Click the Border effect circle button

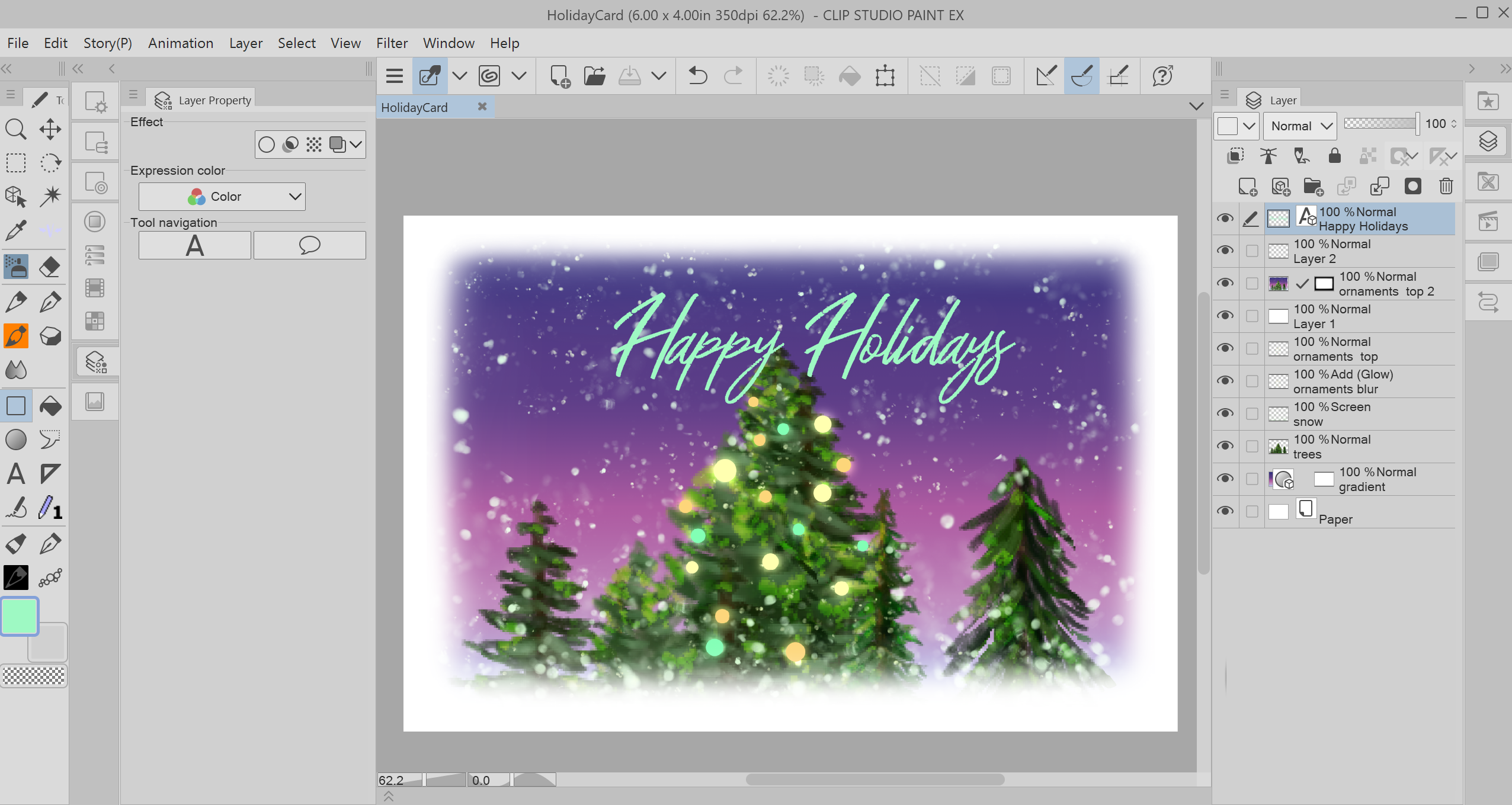pos(267,145)
